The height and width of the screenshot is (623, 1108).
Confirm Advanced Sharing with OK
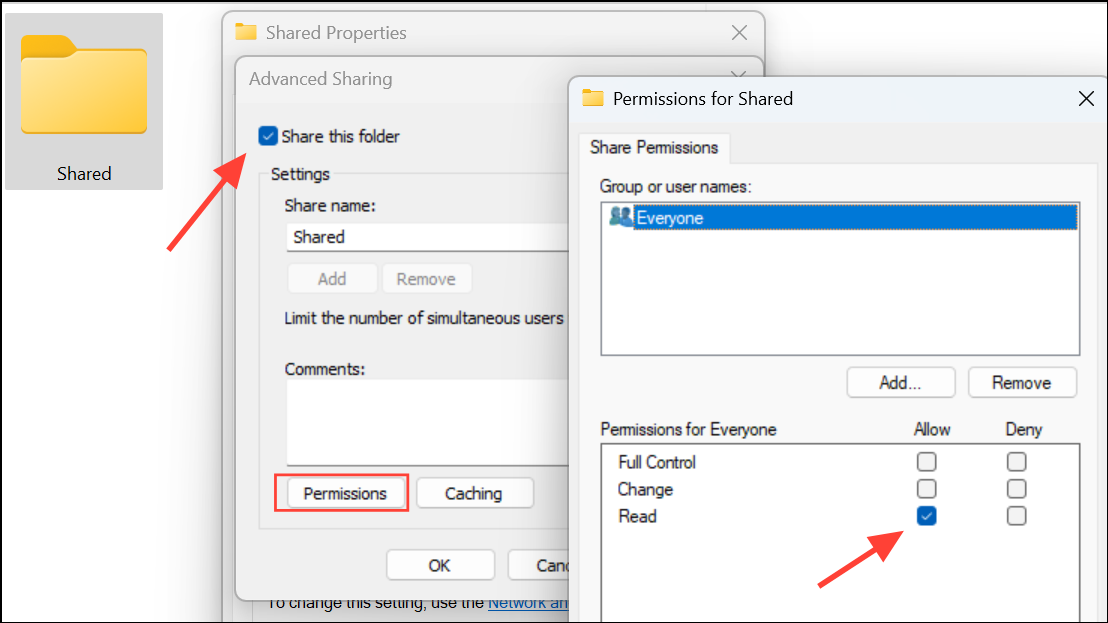point(440,565)
